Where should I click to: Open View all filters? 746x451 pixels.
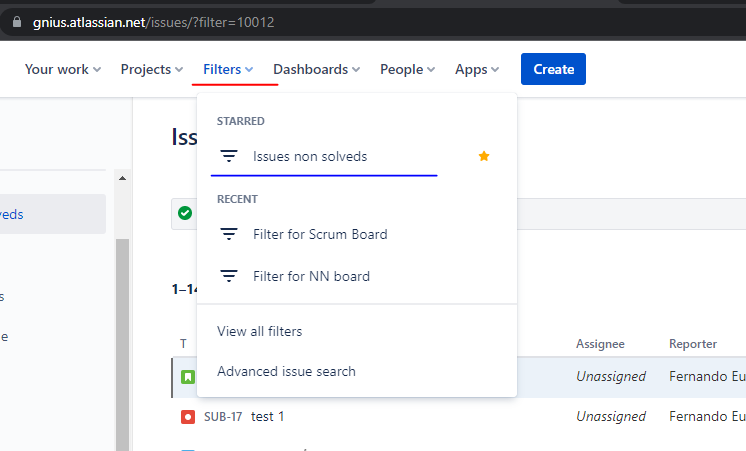(259, 331)
